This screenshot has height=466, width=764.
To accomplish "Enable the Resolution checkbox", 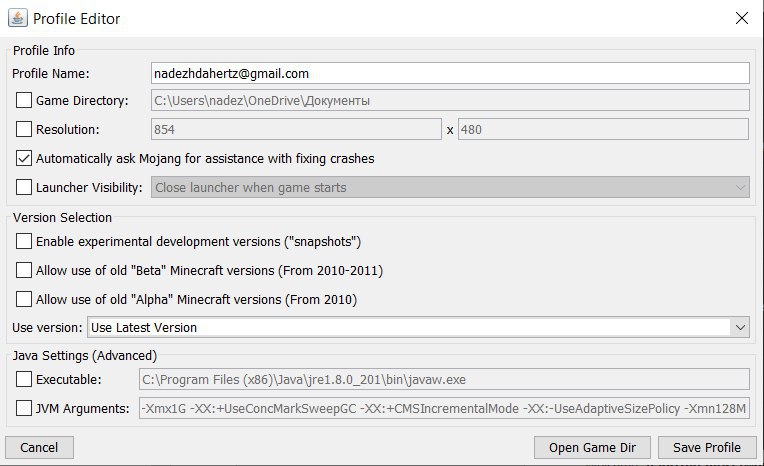I will point(24,129).
